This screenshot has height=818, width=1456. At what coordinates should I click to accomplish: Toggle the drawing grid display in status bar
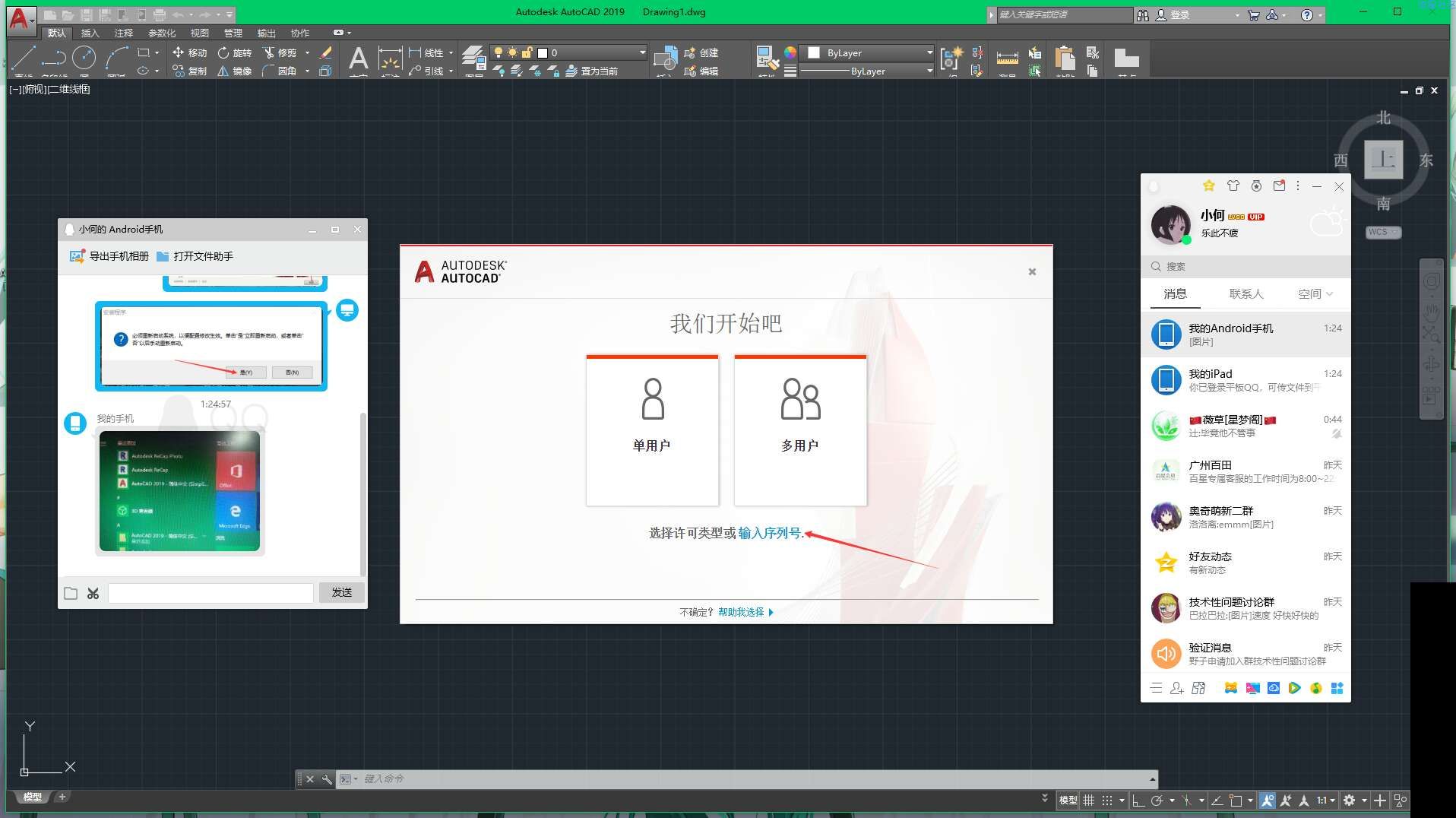1088,800
